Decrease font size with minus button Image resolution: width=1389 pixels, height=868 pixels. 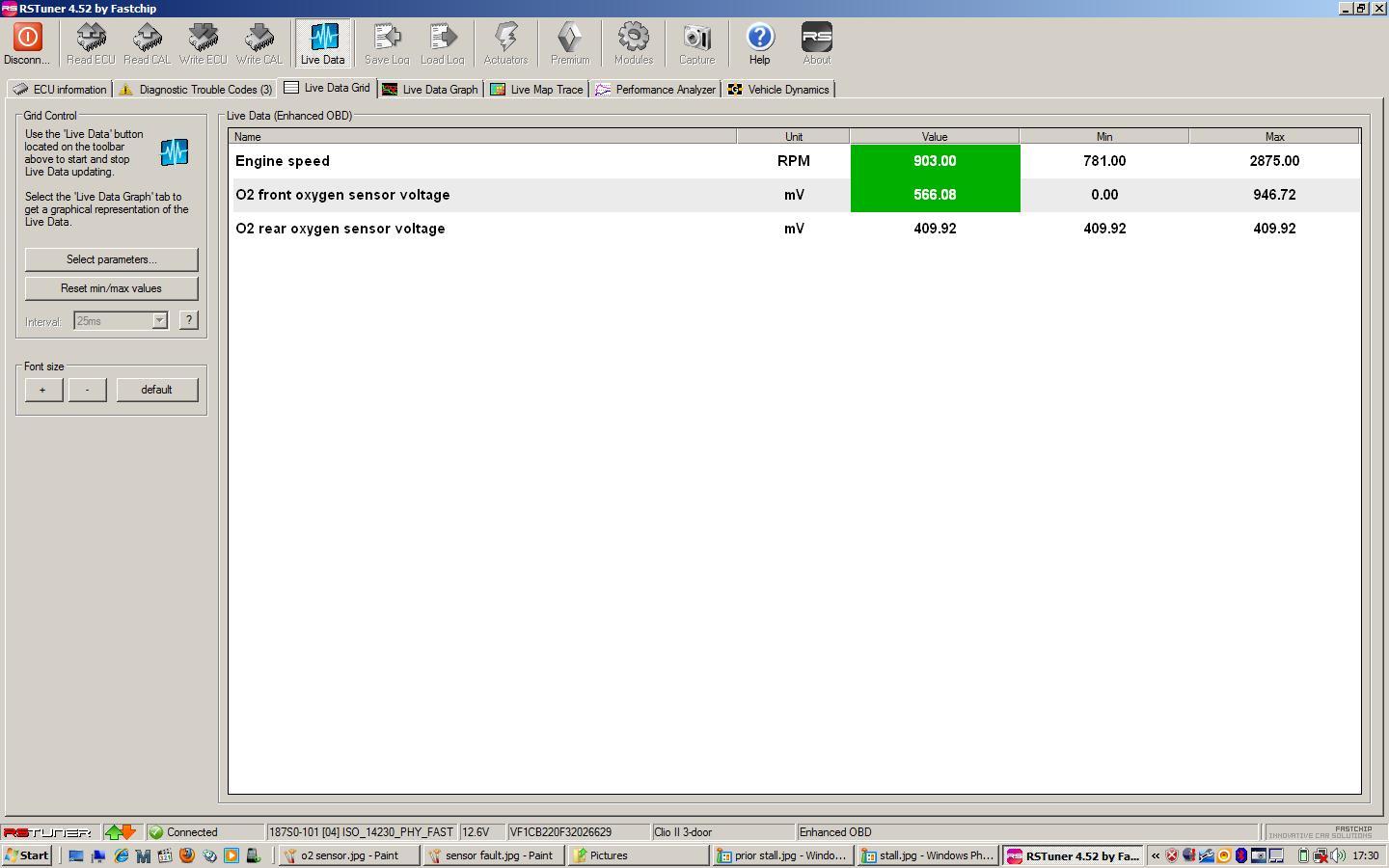click(x=87, y=390)
